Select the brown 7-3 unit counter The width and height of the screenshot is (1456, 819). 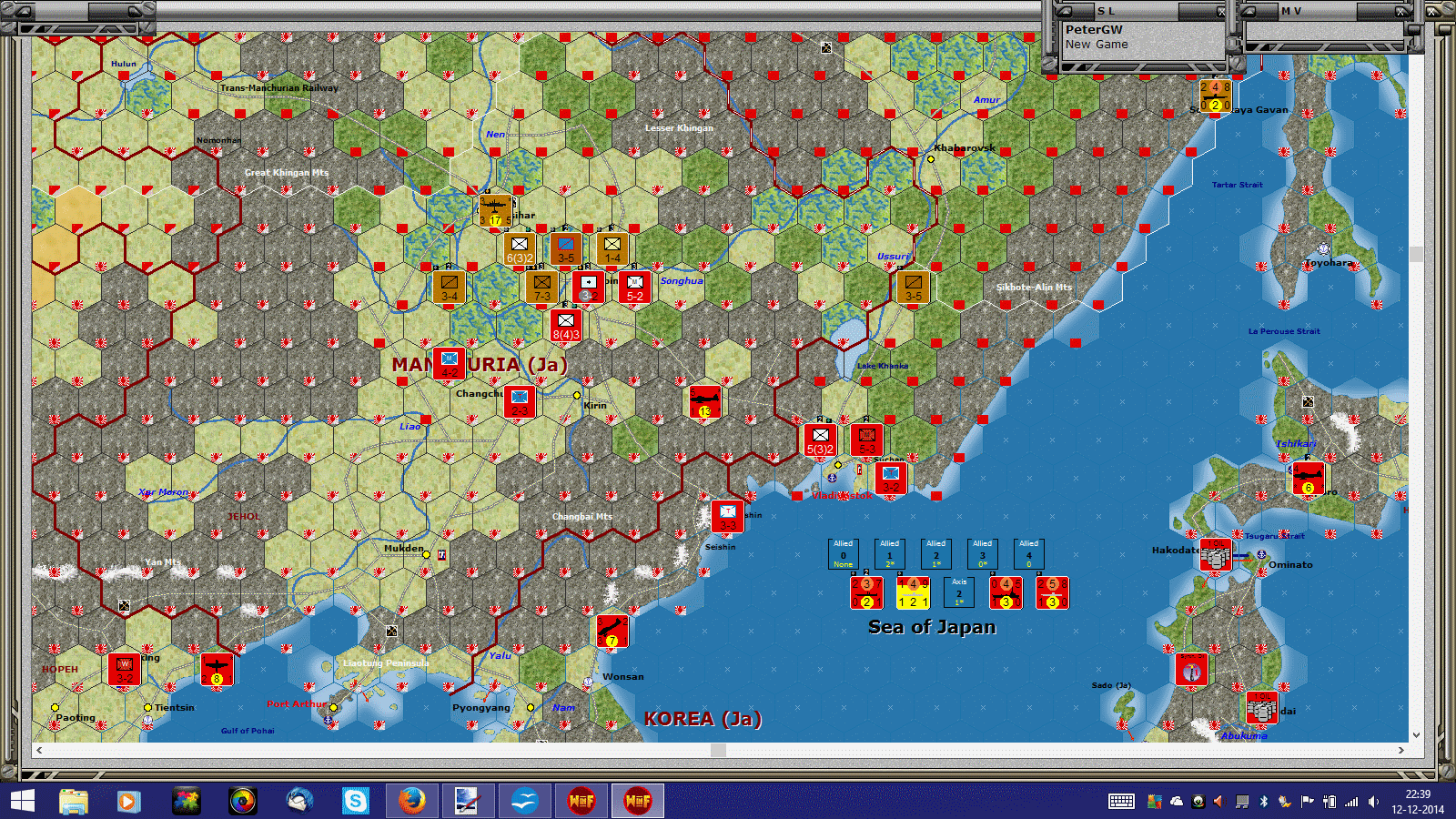(542, 287)
